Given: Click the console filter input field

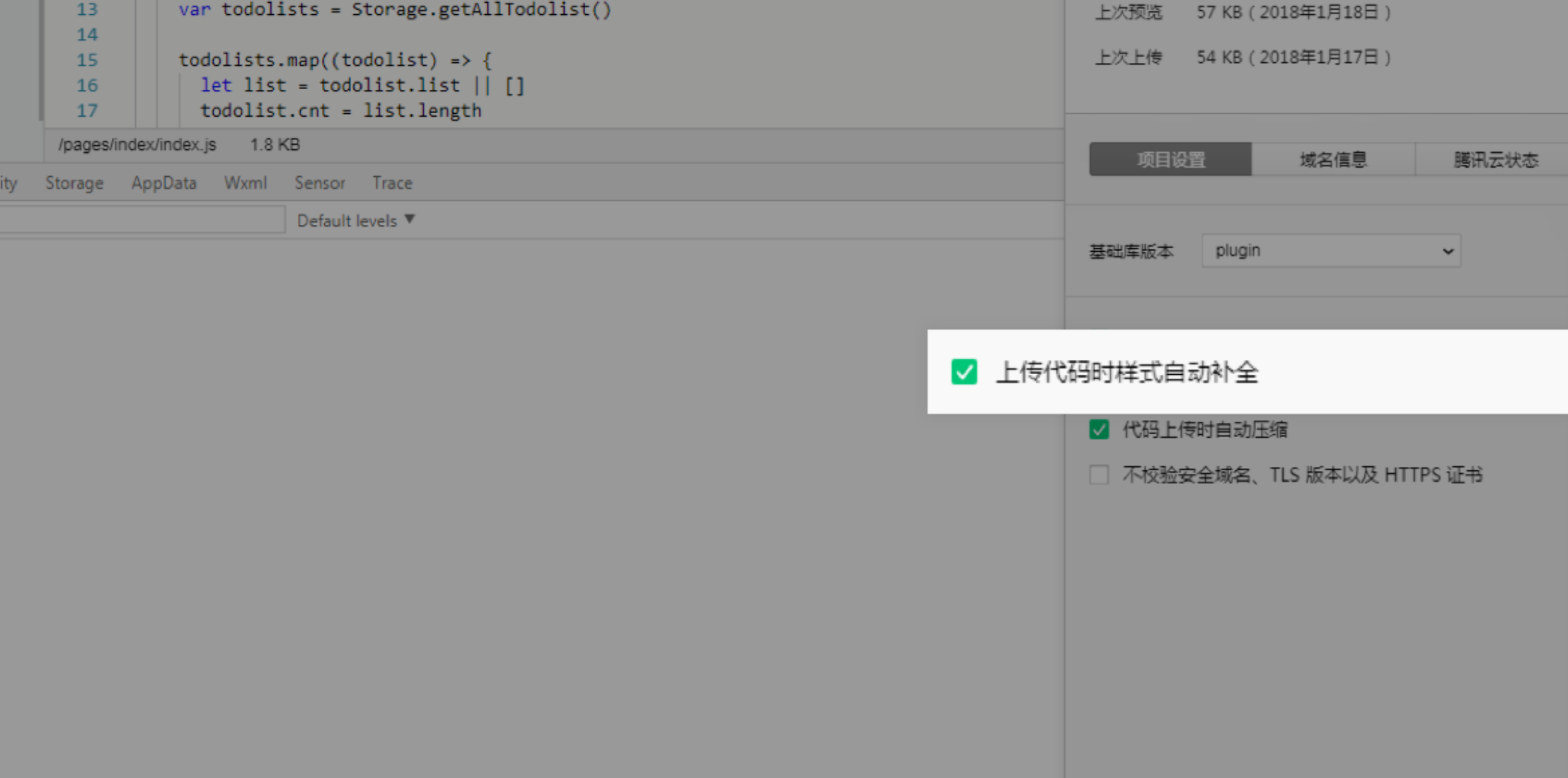Looking at the screenshot, I should pyautogui.click(x=142, y=220).
